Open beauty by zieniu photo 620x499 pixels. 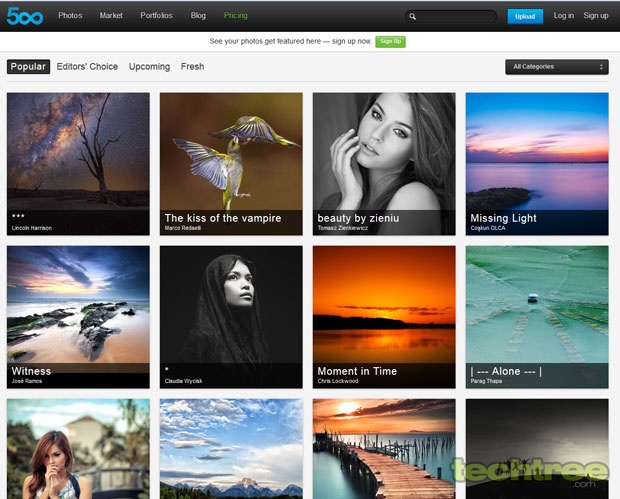tap(384, 164)
